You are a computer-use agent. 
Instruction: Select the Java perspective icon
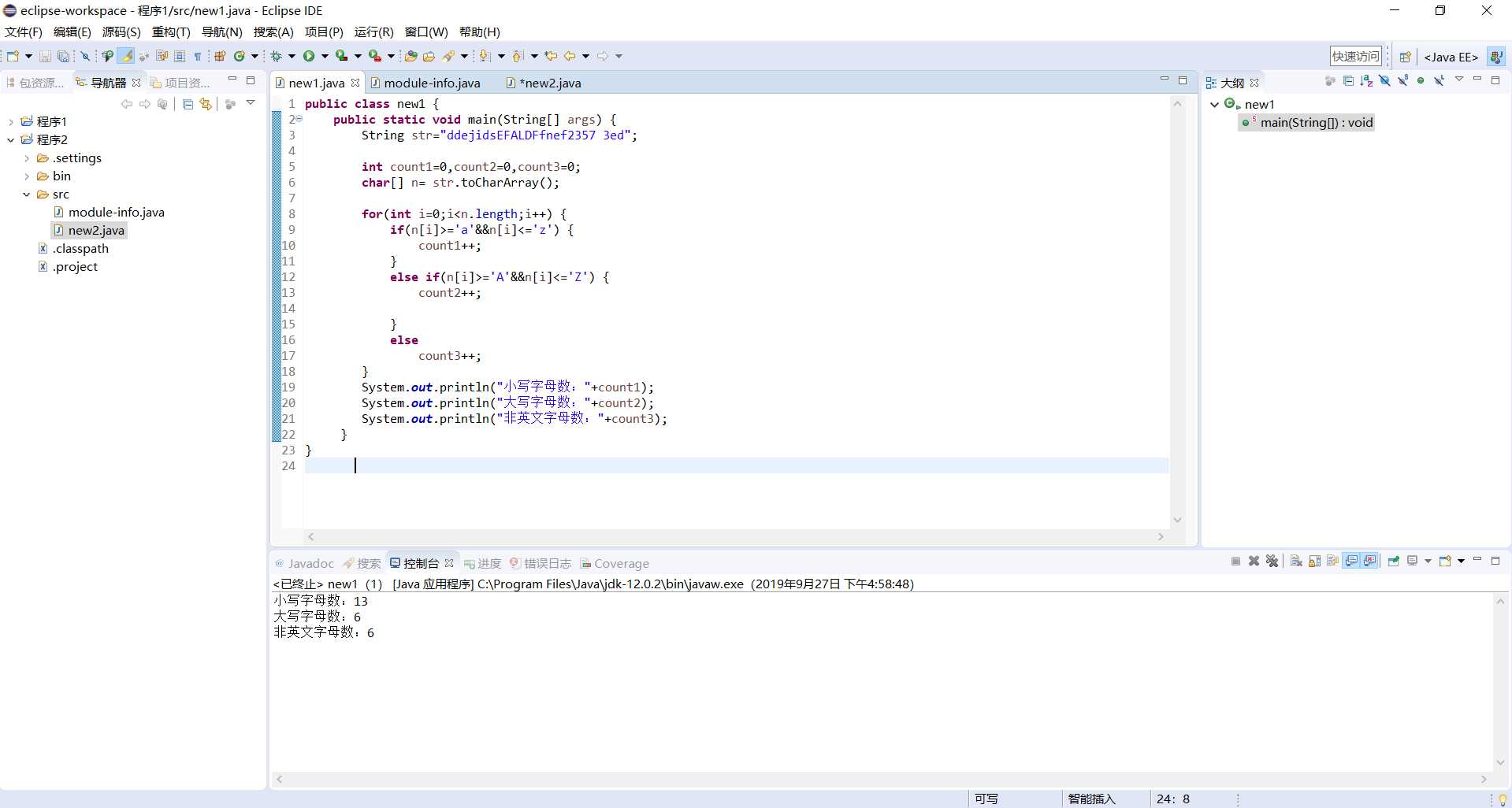coord(1495,57)
